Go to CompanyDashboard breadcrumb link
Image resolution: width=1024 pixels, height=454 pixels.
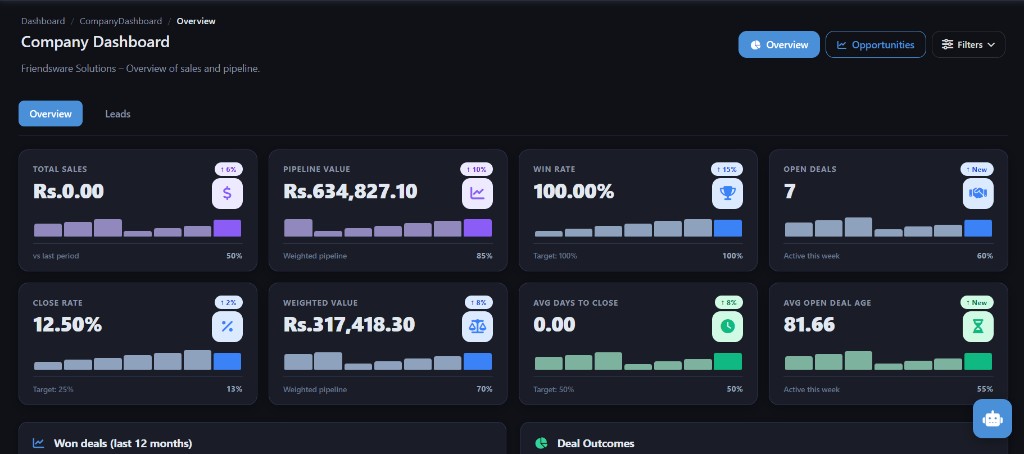pyautogui.click(x=121, y=21)
